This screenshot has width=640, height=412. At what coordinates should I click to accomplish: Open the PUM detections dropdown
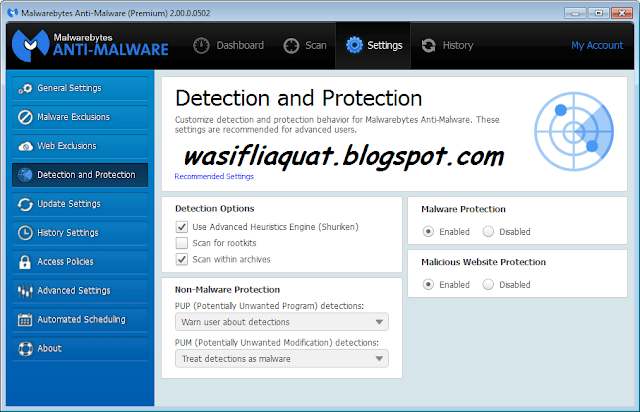point(282,359)
